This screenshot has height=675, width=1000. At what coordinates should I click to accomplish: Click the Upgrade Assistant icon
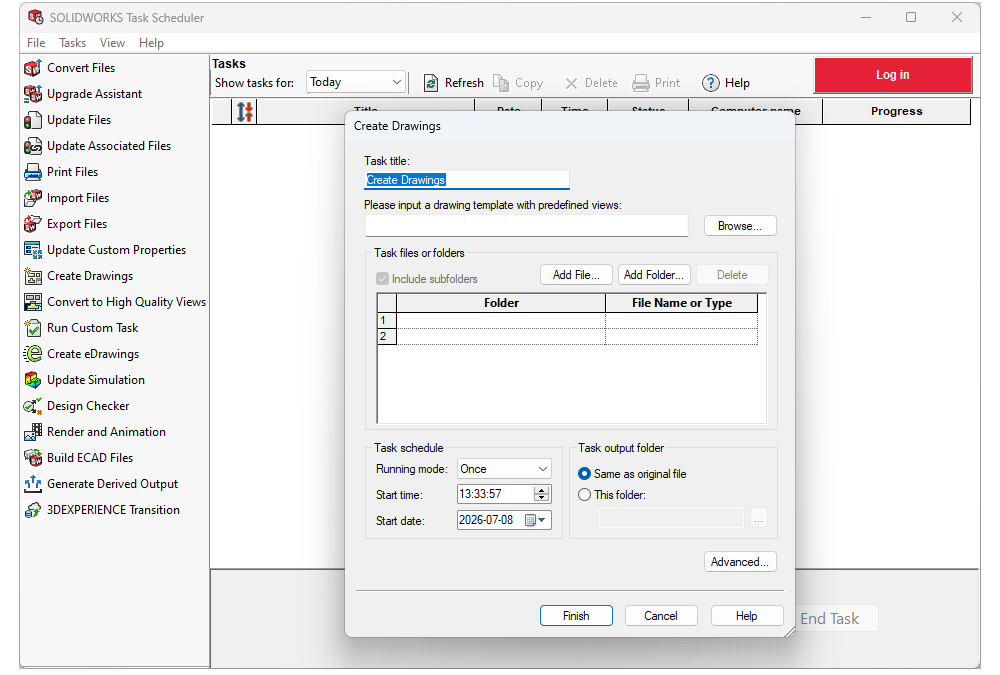(33, 94)
